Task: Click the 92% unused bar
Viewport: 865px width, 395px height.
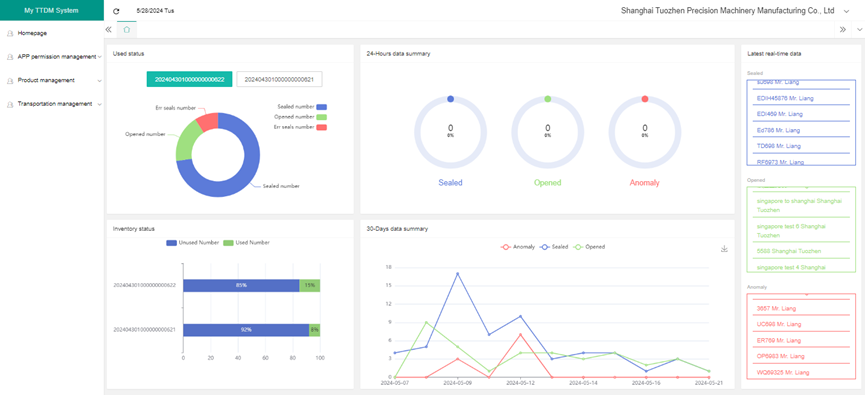Action: tap(246, 330)
